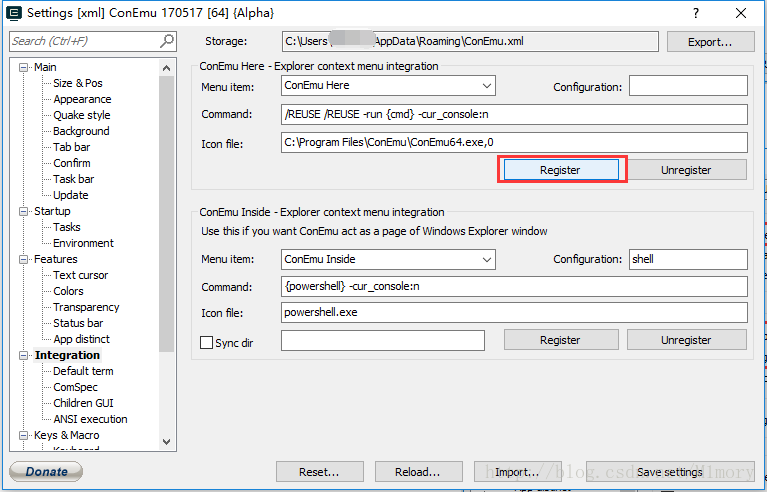Collapse the Startup tree node
The height and width of the screenshot is (492, 767).
point(23,211)
